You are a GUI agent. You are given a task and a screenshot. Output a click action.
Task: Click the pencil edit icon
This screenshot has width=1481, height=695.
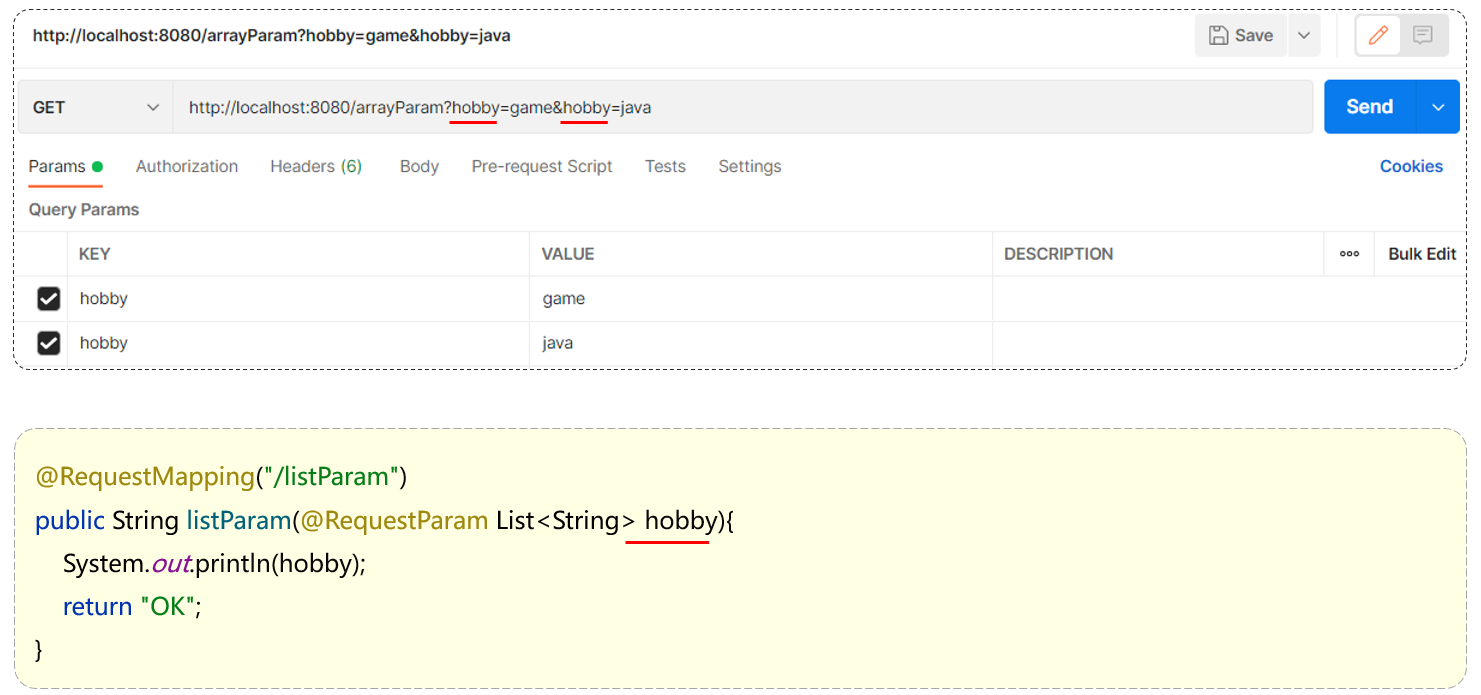point(1378,36)
